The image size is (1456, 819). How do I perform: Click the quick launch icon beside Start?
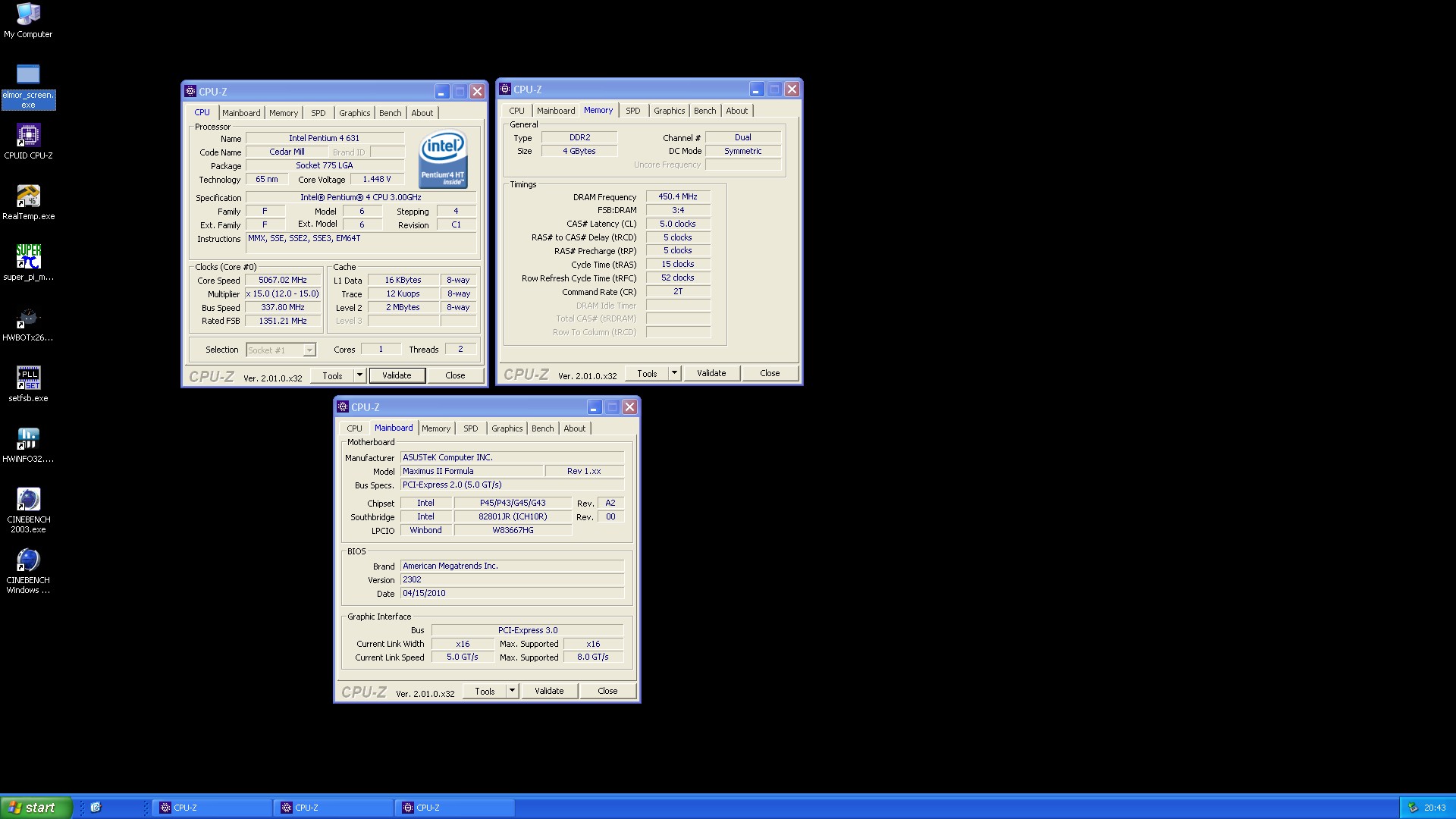(x=96, y=808)
